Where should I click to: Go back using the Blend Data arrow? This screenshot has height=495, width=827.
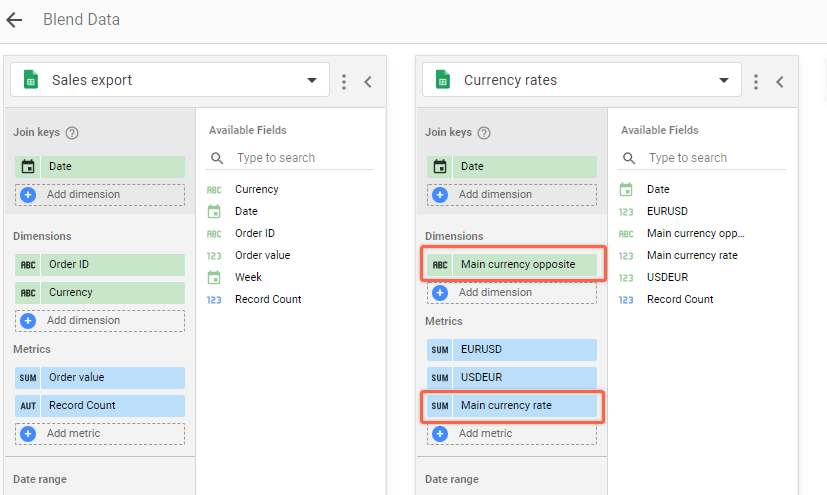pyautogui.click(x=14, y=20)
